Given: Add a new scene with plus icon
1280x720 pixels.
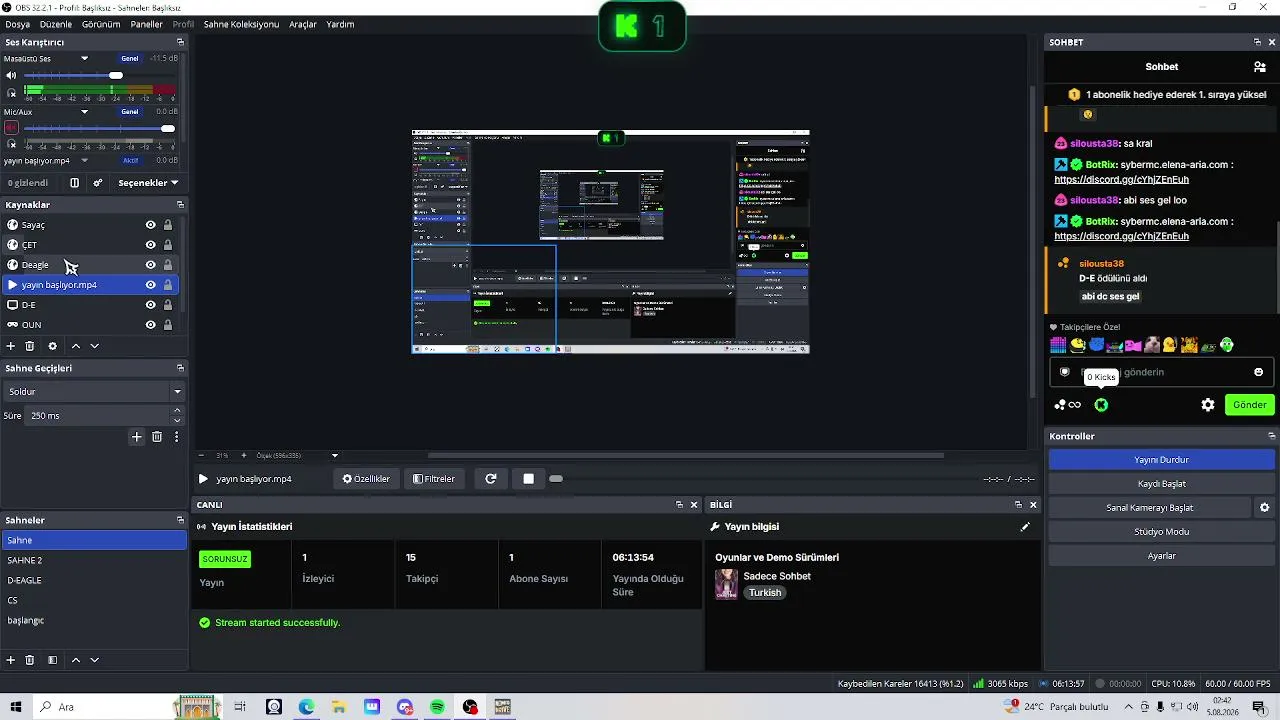Looking at the screenshot, I should pos(11,660).
